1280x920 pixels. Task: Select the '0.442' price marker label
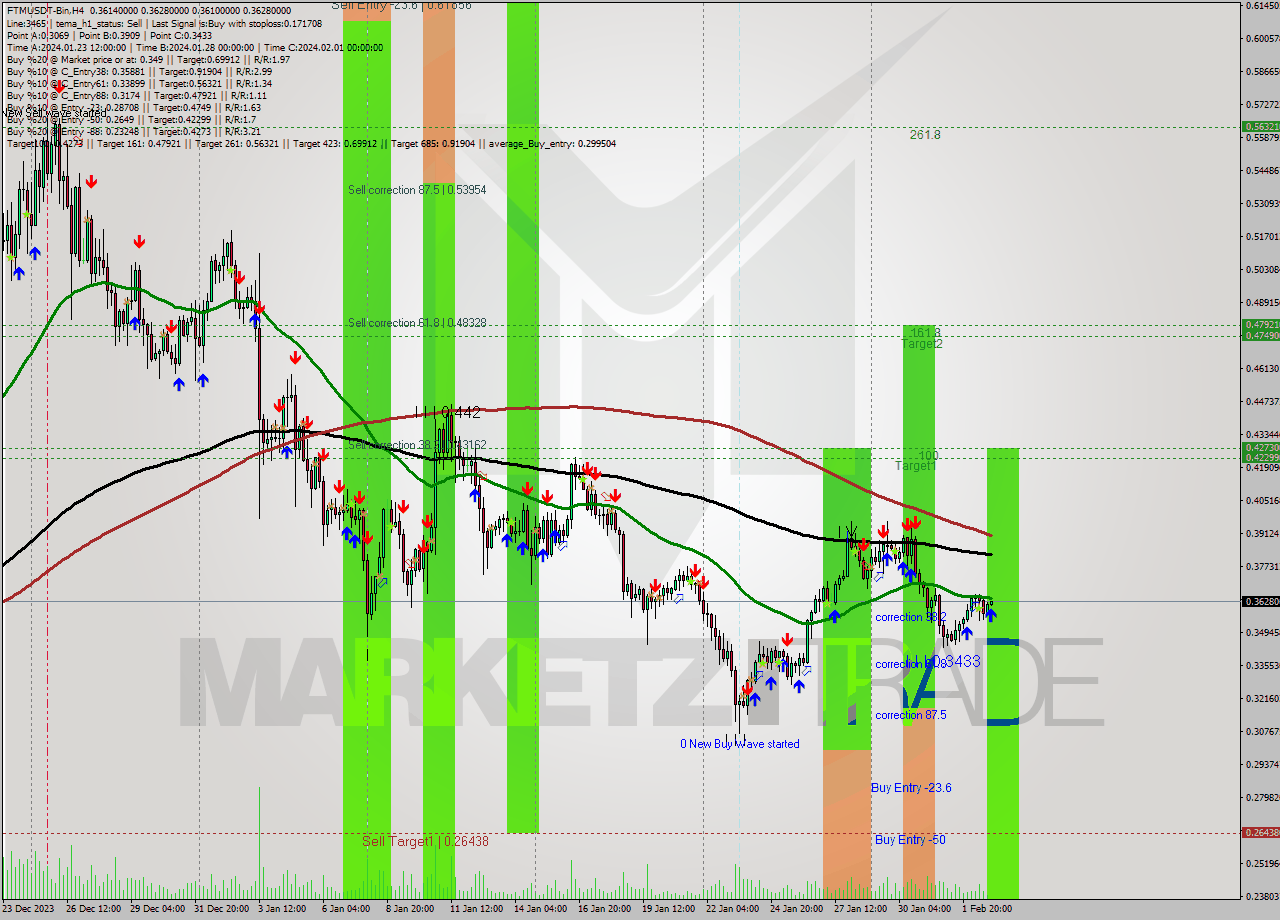(x=460, y=411)
